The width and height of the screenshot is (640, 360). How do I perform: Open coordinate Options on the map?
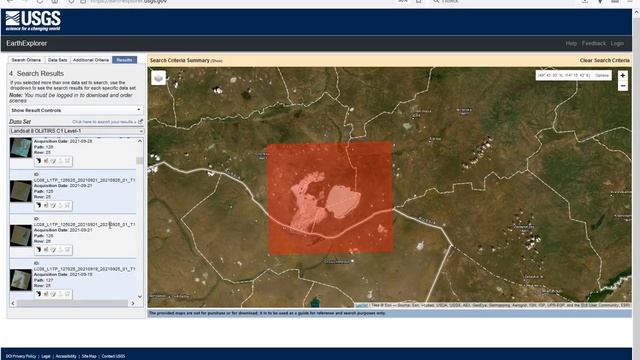[x=602, y=76]
